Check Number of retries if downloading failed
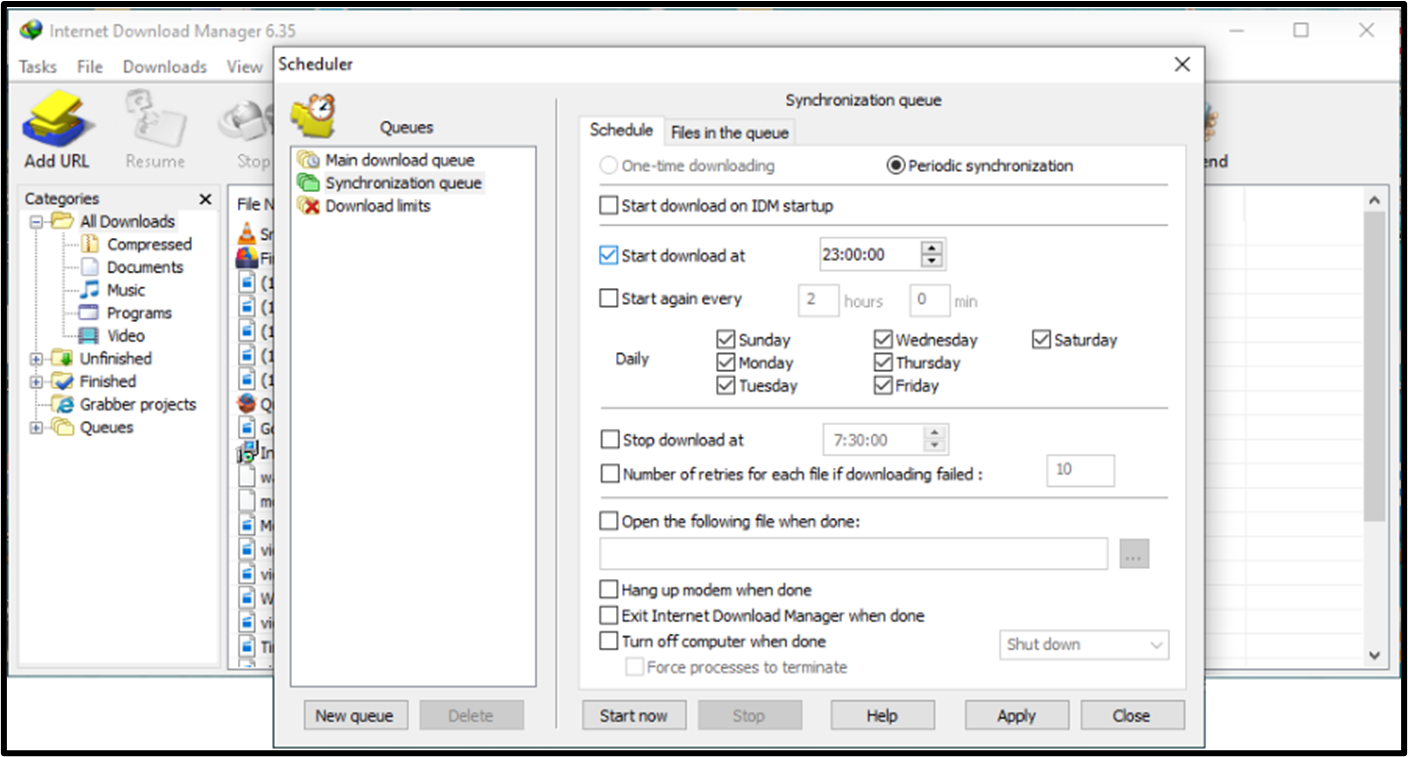This screenshot has height=757, width=1408. pos(610,474)
